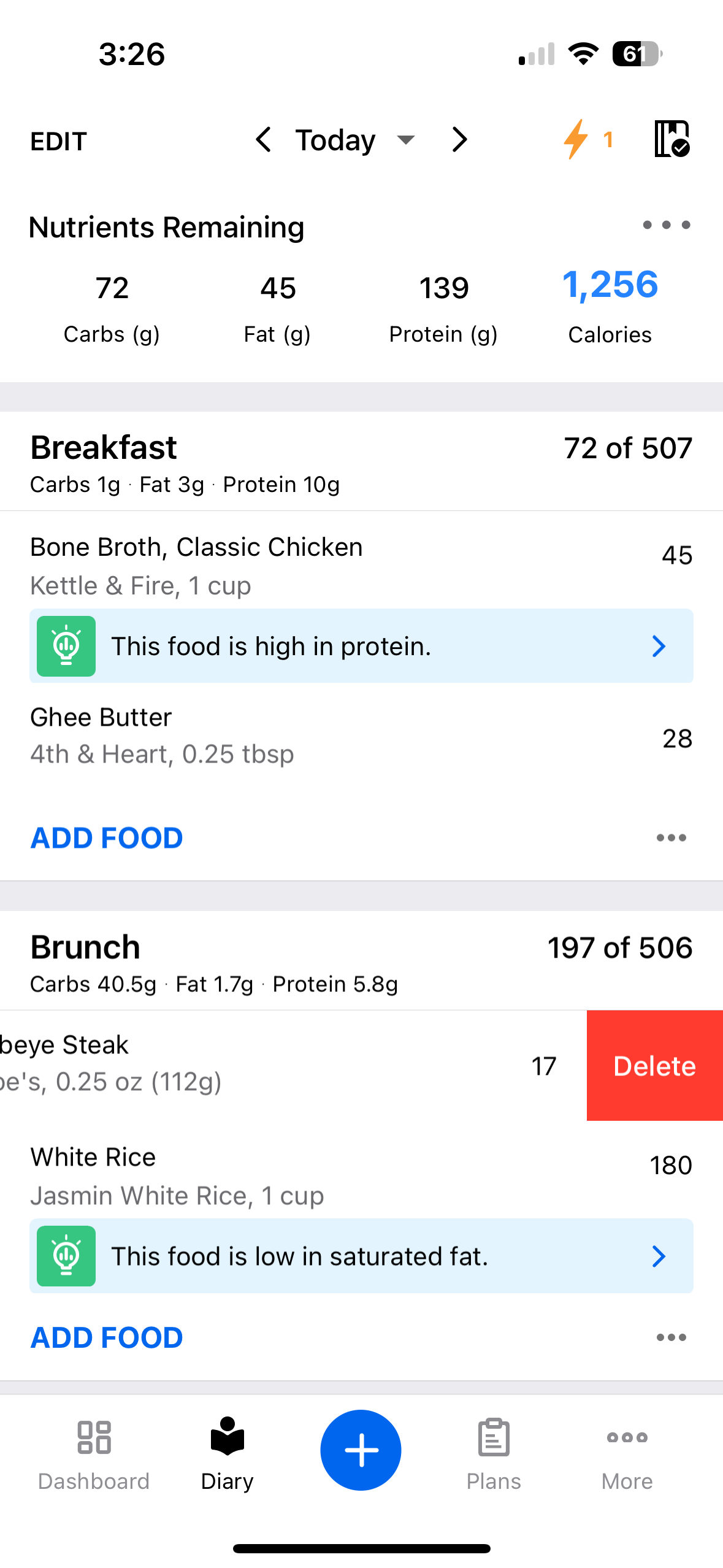
Task: Open Brunch meal options dots
Action: pyautogui.click(x=671, y=1337)
